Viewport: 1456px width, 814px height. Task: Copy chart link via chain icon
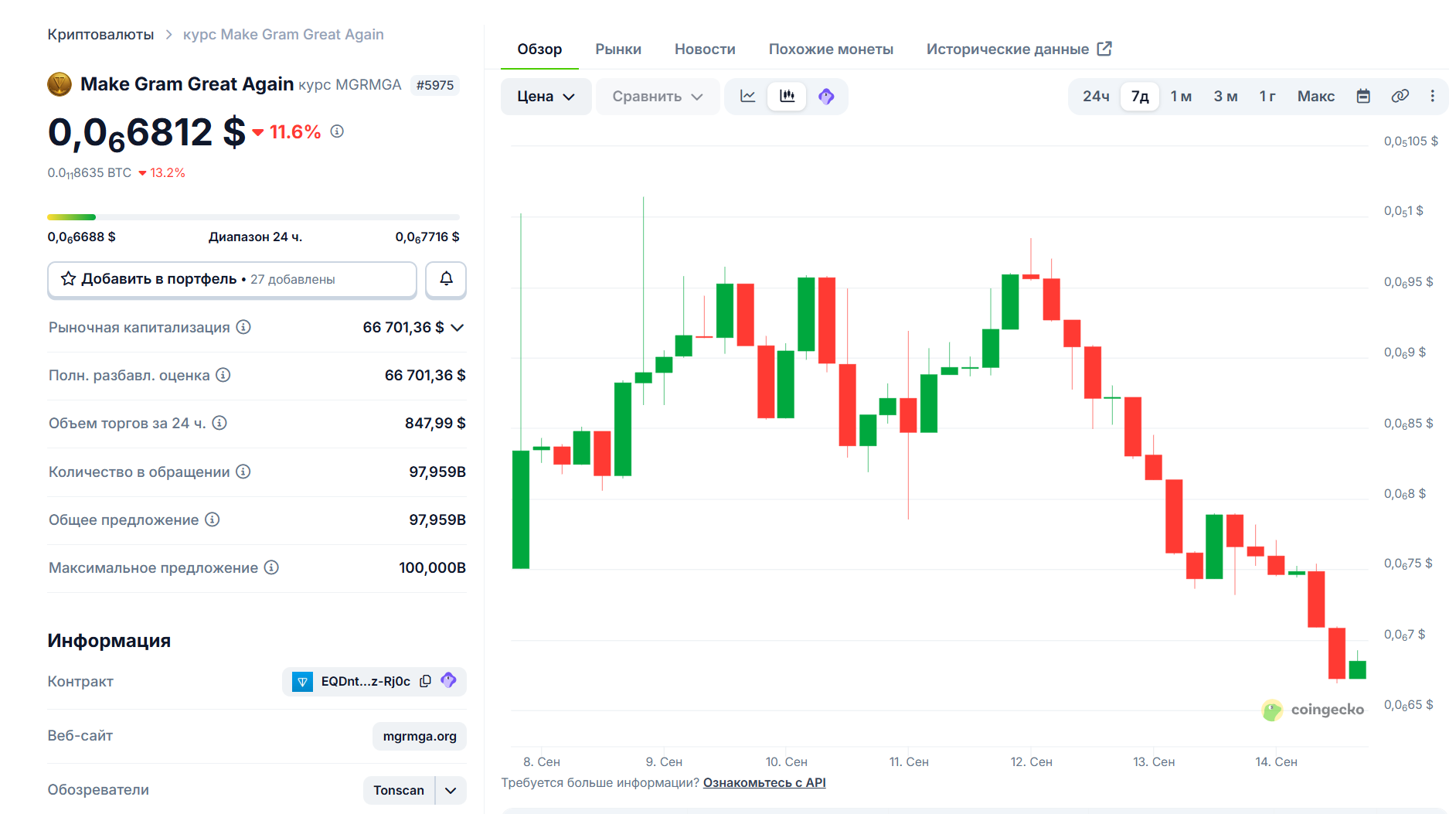tap(1400, 96)
